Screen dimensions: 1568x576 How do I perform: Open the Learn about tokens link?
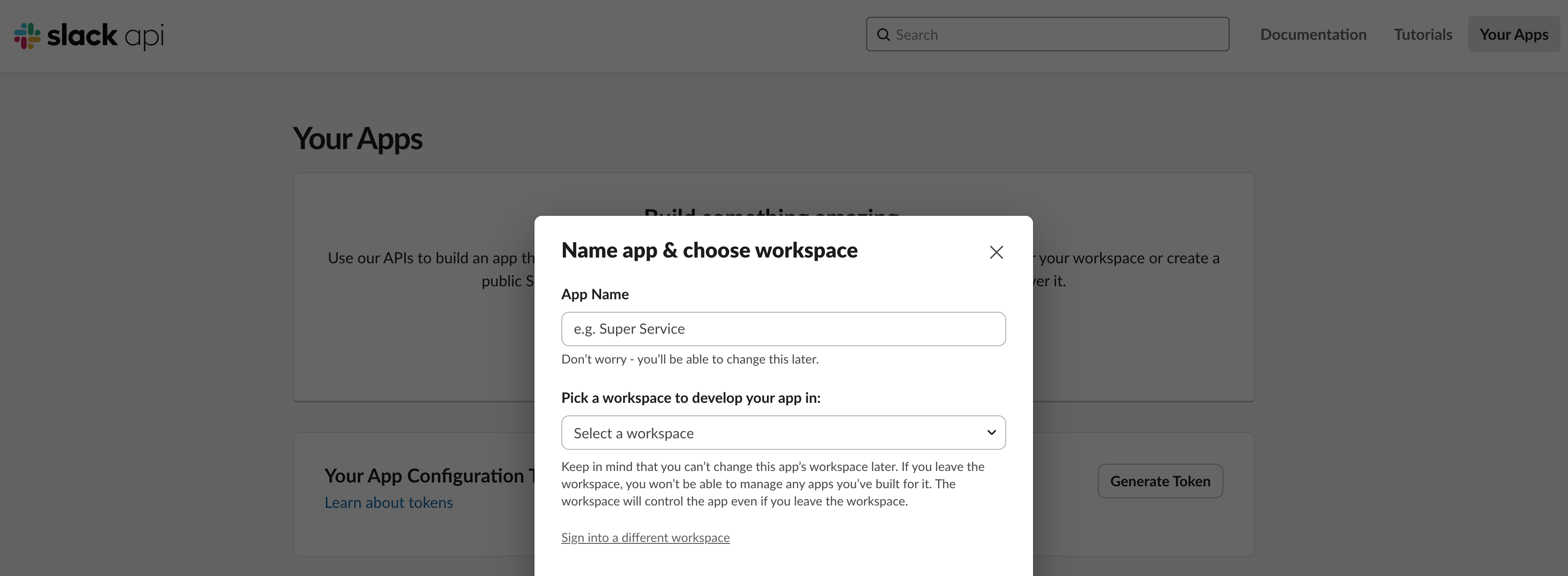tap(388, 502)
